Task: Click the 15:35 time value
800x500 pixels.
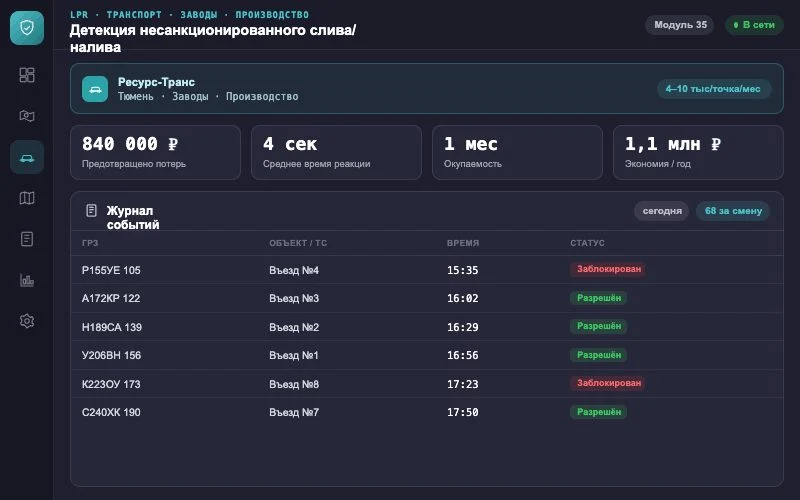Action: pos(463,270)
